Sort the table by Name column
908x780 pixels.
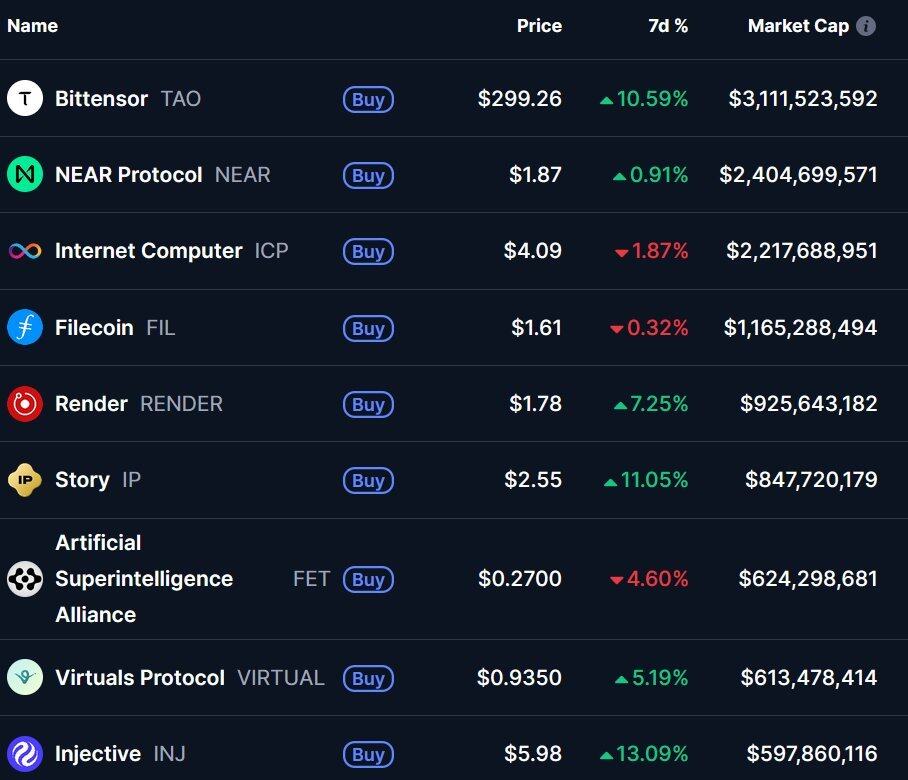click(33, 26)
